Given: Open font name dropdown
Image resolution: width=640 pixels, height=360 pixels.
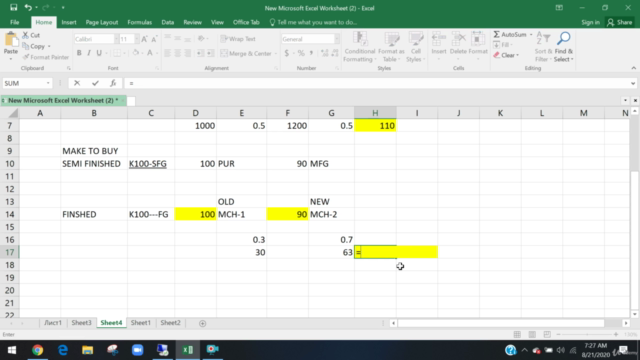Looking at the screenshot, I should click(x=116, y=39).
